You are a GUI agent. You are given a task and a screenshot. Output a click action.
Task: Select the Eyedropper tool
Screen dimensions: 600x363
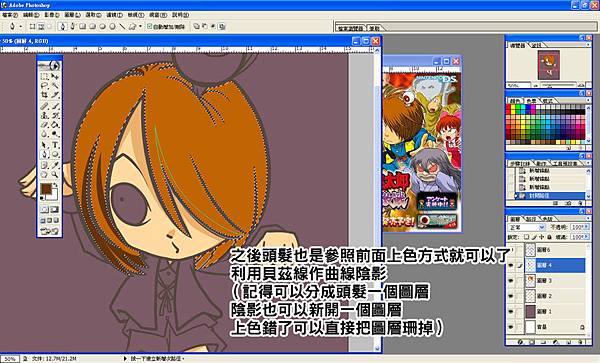55,165
